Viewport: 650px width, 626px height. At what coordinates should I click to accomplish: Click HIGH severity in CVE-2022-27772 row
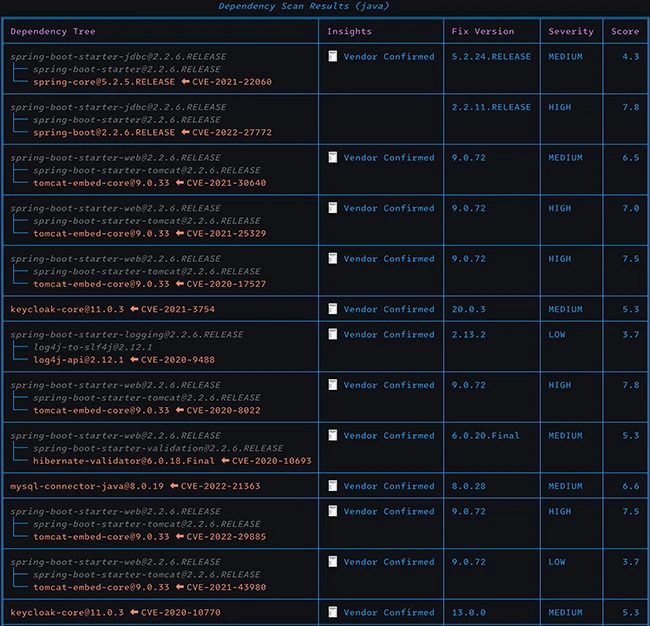pos(559,107)
